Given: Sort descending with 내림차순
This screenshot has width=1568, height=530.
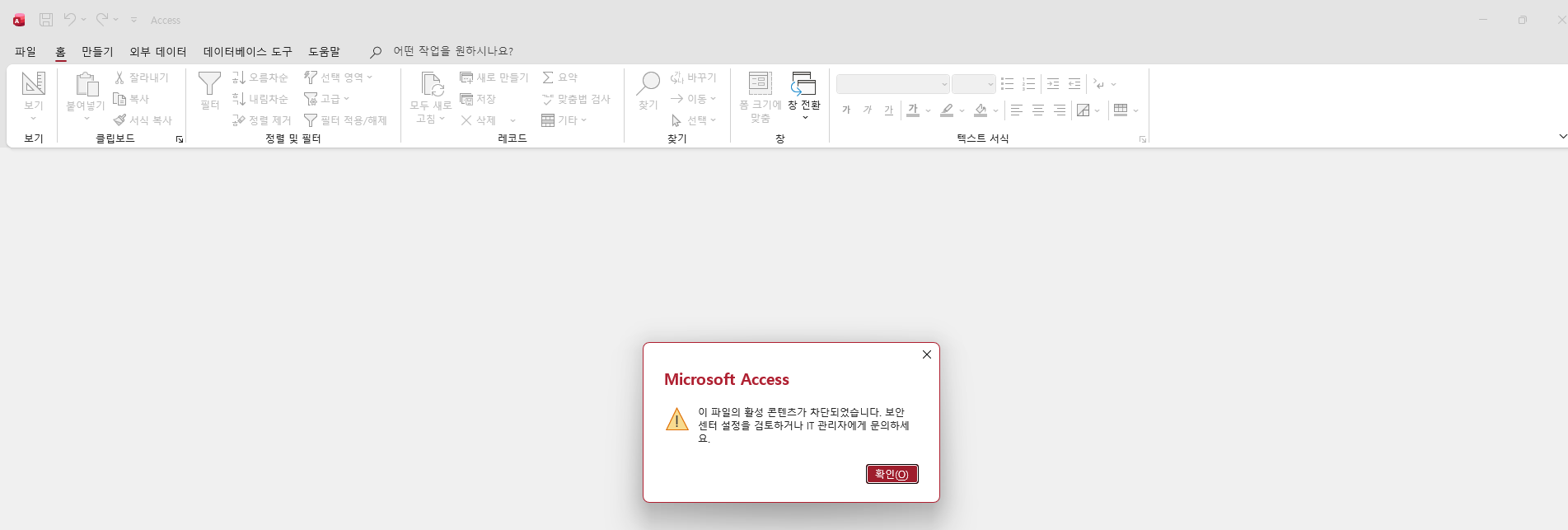Looking at the screenshot, I should [x=260, y=99].
